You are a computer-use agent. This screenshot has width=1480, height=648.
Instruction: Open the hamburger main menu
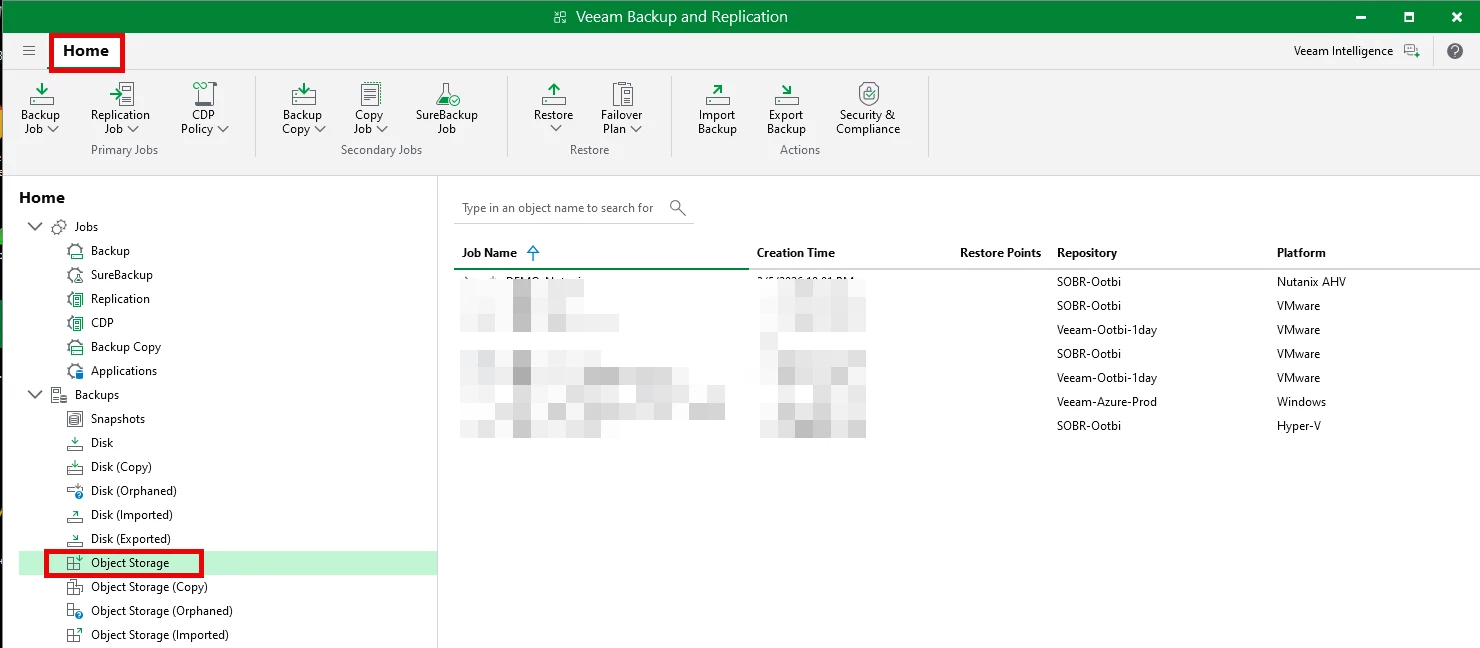(x=29, y=51)
